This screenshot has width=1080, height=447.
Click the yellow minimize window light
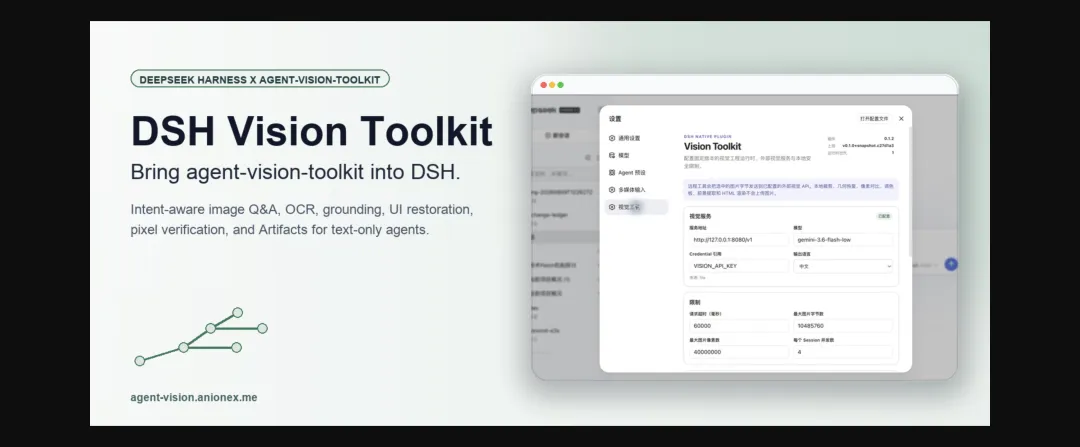click(x=552, y=85)
